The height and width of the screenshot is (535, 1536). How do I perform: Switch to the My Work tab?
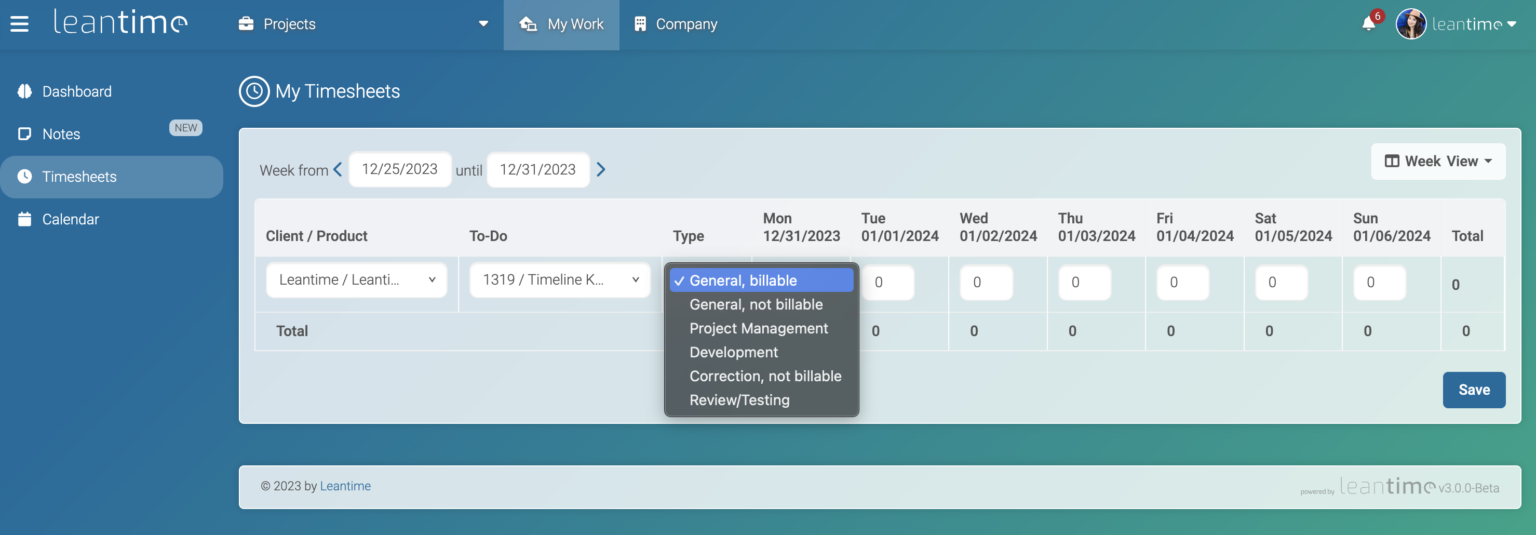pos(562,25)
